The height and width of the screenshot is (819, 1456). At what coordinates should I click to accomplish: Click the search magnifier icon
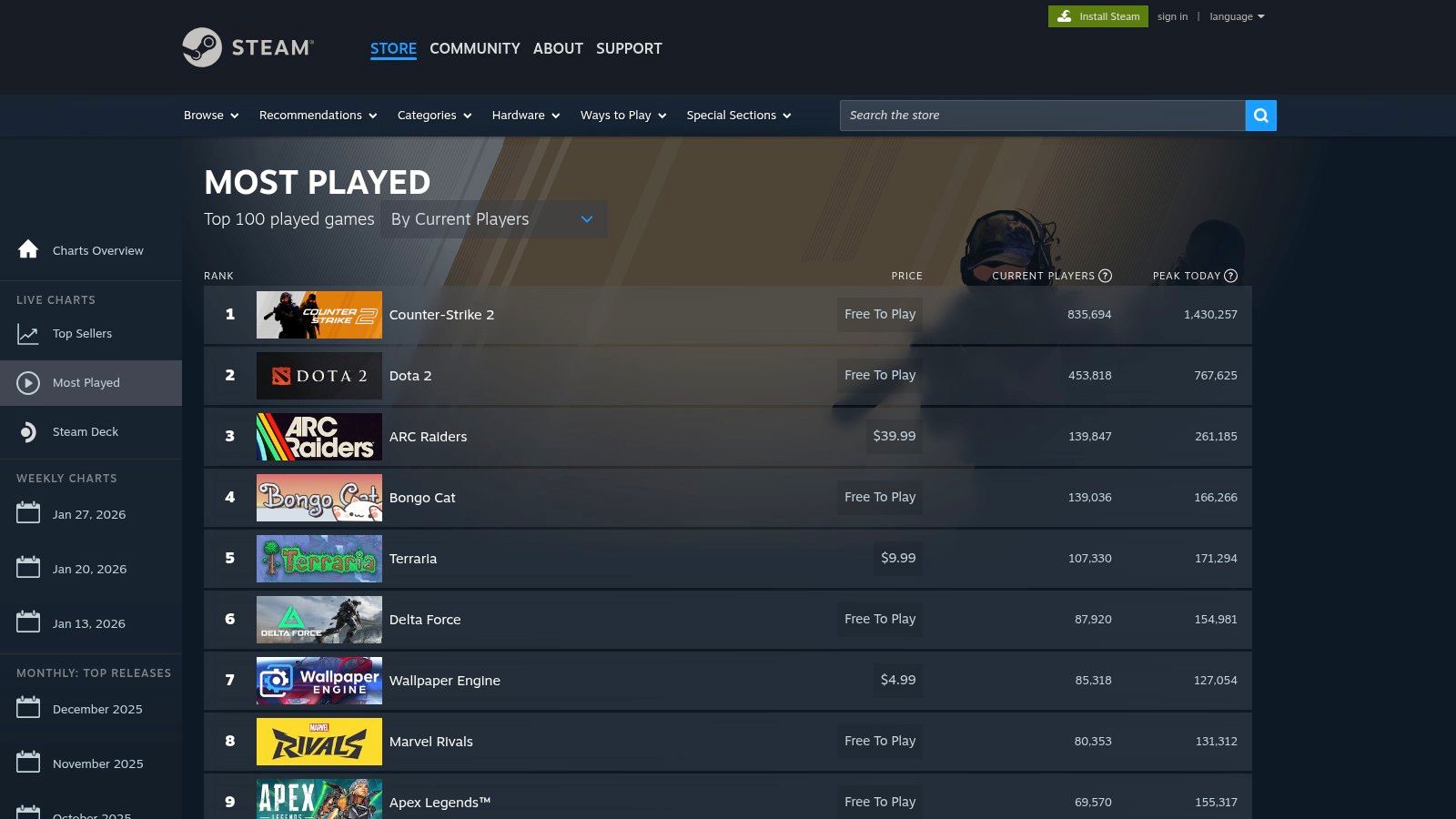[x=1260, y=116]
